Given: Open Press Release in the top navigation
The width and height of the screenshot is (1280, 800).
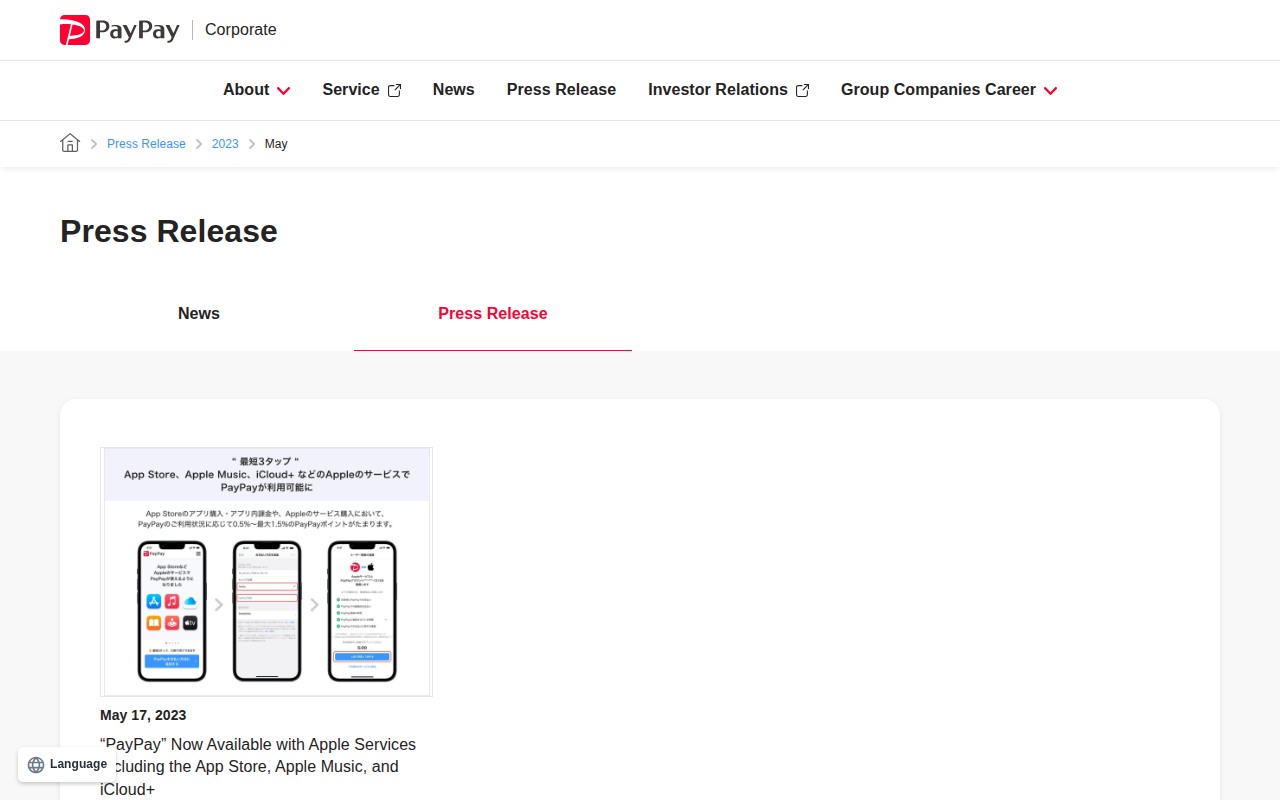Looking at the screenshot, I should click(561, 90).
